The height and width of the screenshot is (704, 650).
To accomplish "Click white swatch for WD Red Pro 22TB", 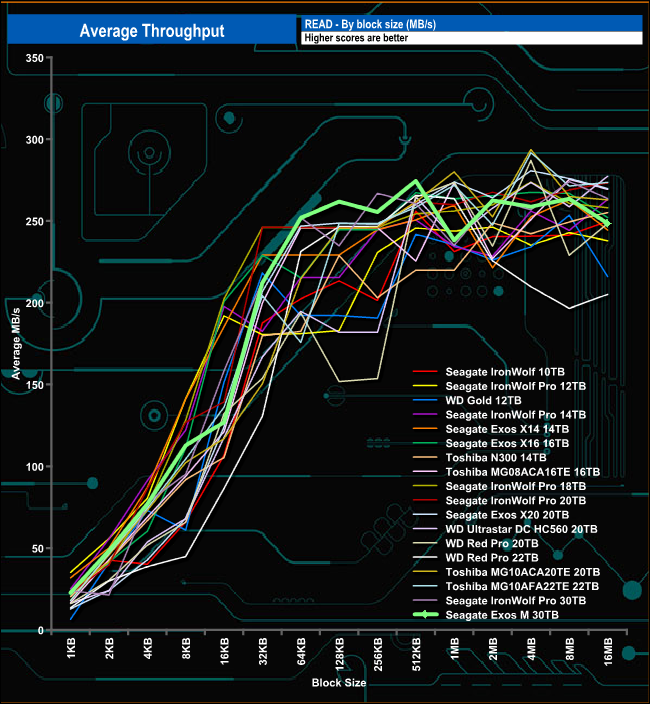I will (425, 558).
